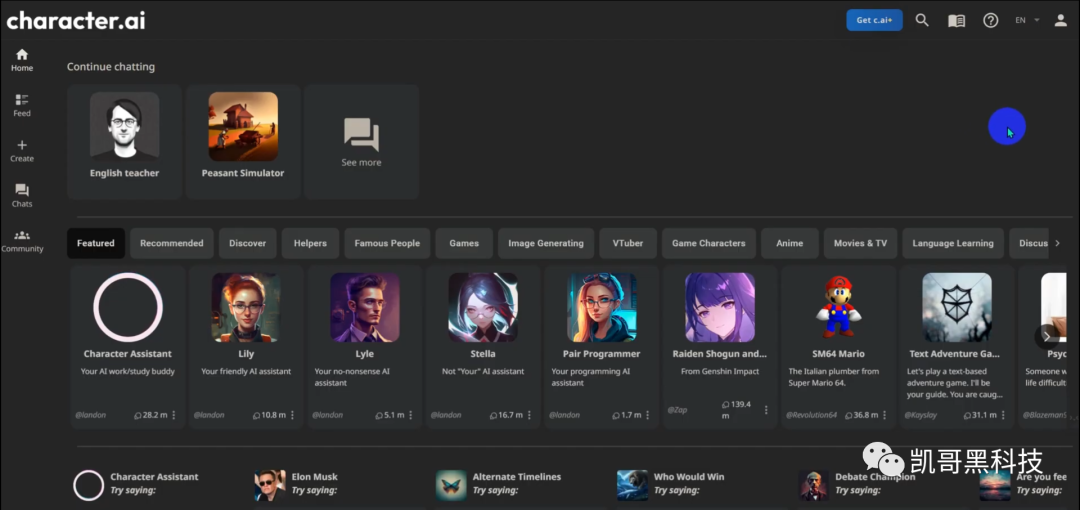
Task: Show next featured characters with round arrow
Action: (x=1046, y=336)
